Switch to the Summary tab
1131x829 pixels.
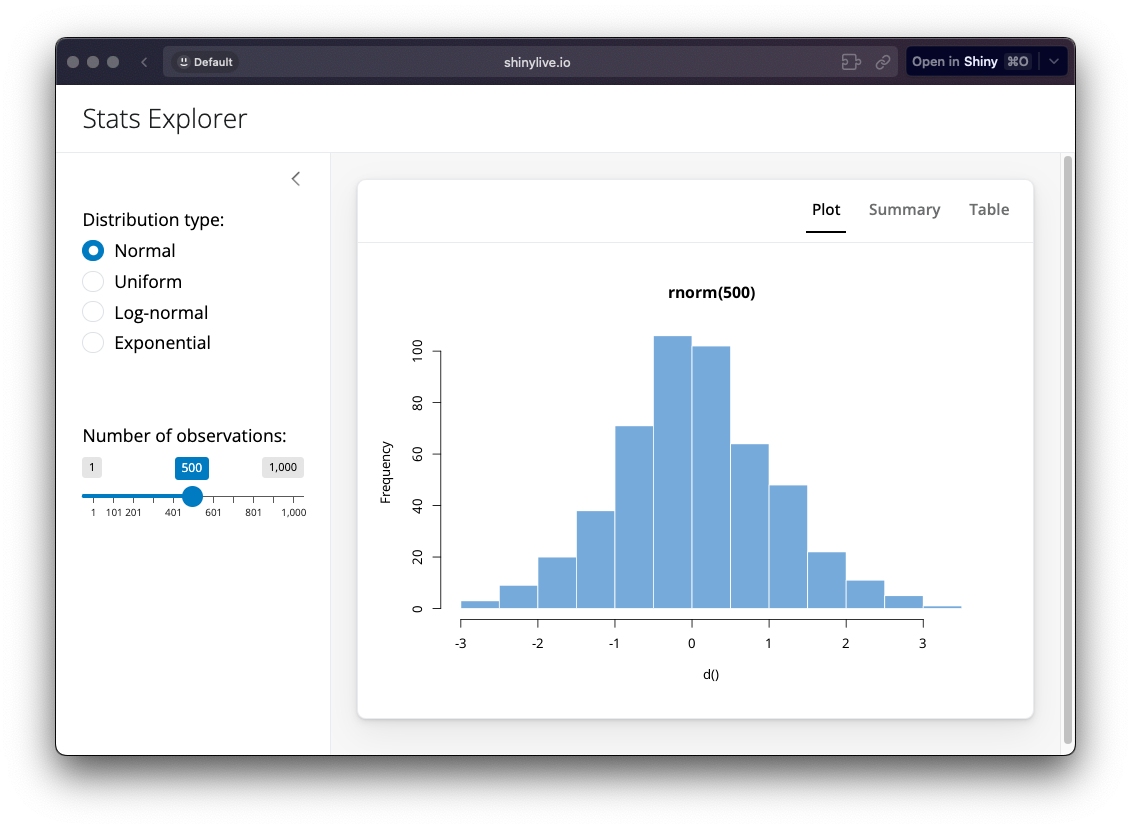pyautogui.click(x=904, y=210)
